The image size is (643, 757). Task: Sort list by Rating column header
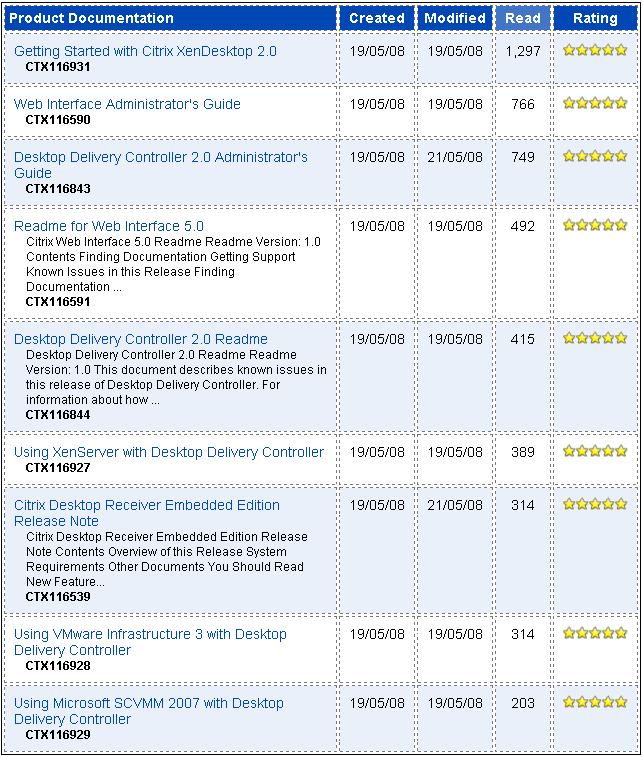pos(595,18)
